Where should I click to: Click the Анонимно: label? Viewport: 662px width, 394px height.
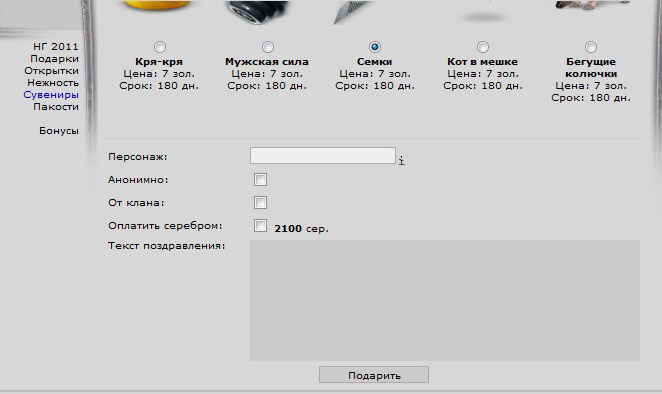pyautogui.click(x=138, y=180)
